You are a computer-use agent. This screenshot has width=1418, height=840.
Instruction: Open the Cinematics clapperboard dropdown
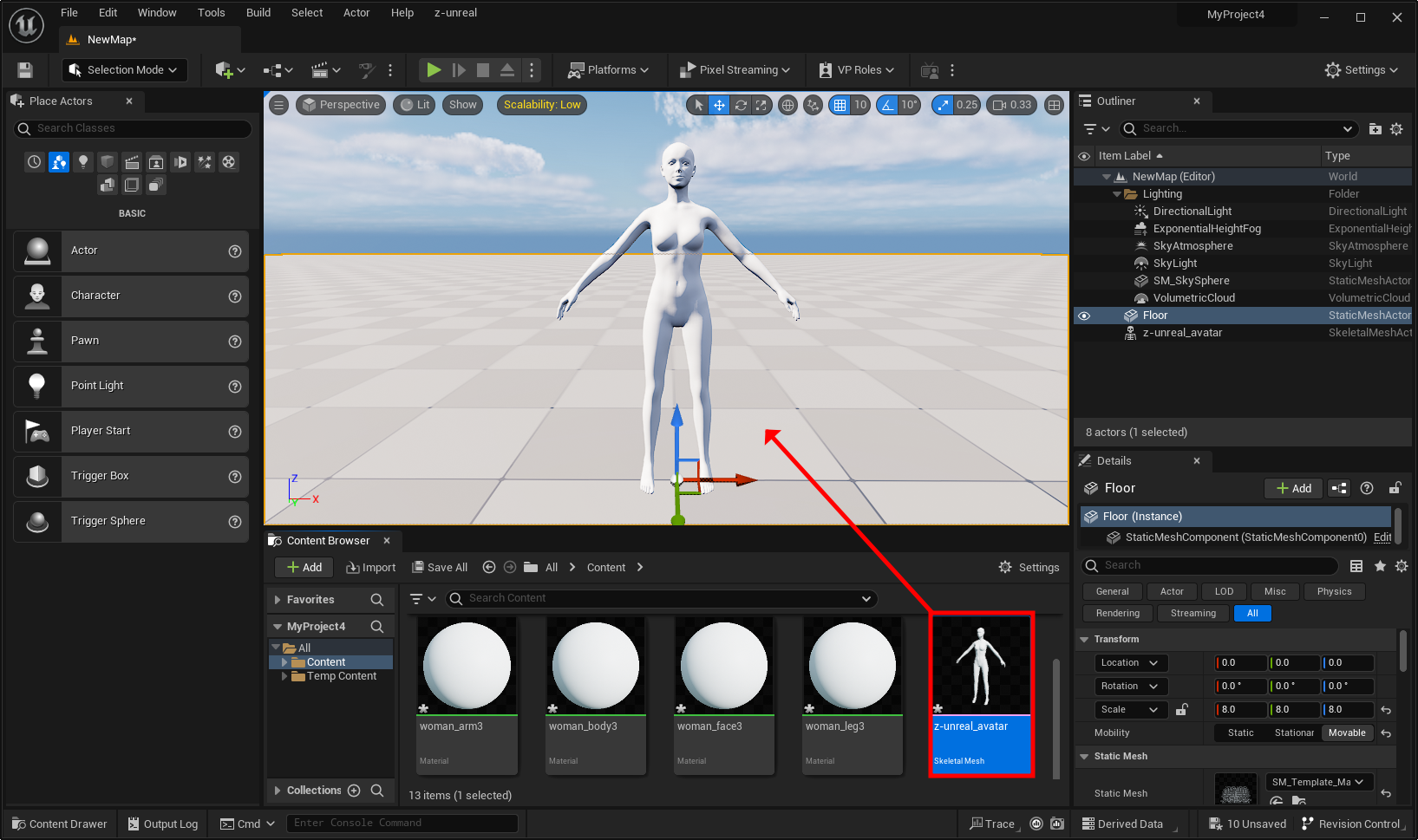(326, 70)
